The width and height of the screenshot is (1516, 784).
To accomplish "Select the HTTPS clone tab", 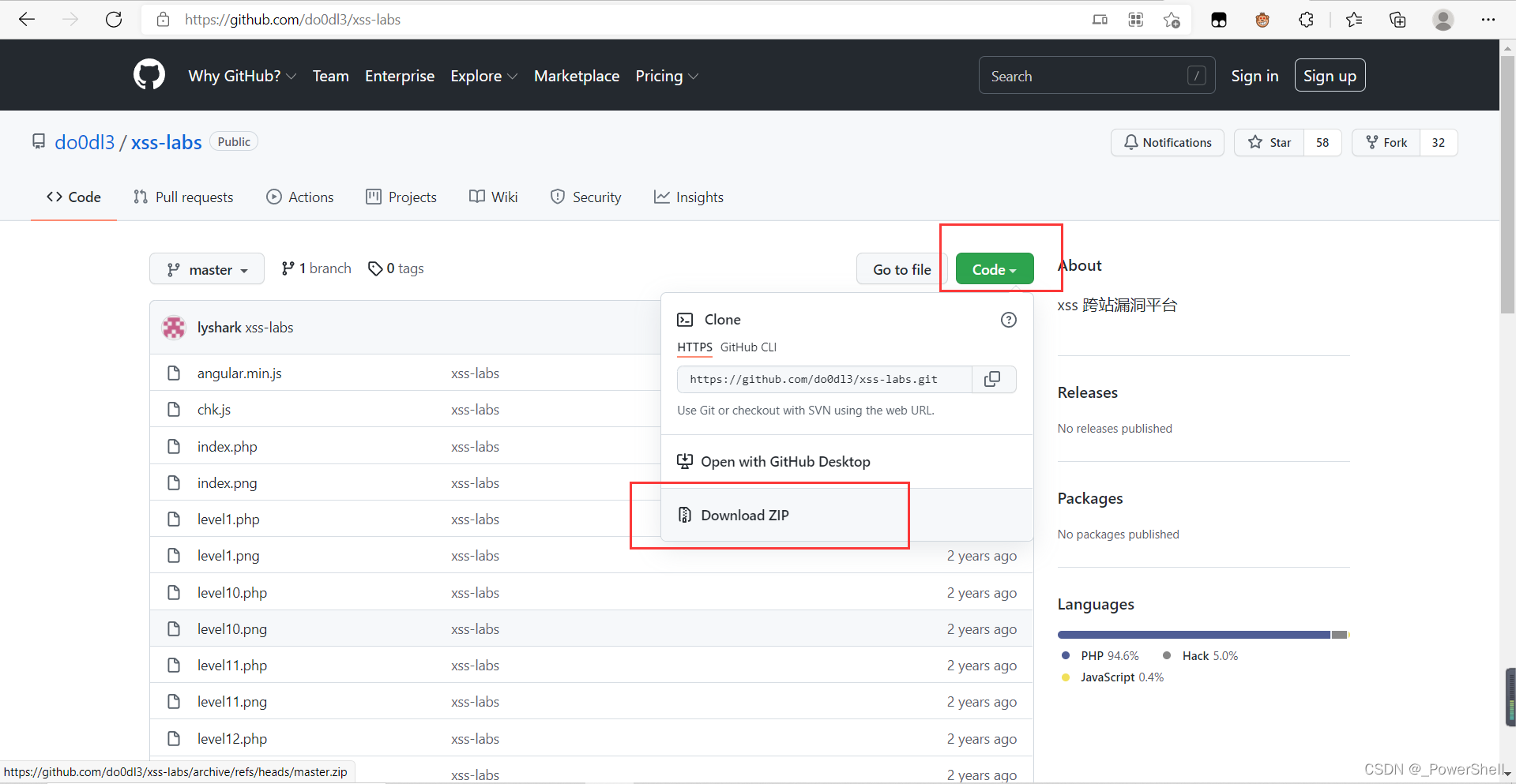I will tap(694, 347).
